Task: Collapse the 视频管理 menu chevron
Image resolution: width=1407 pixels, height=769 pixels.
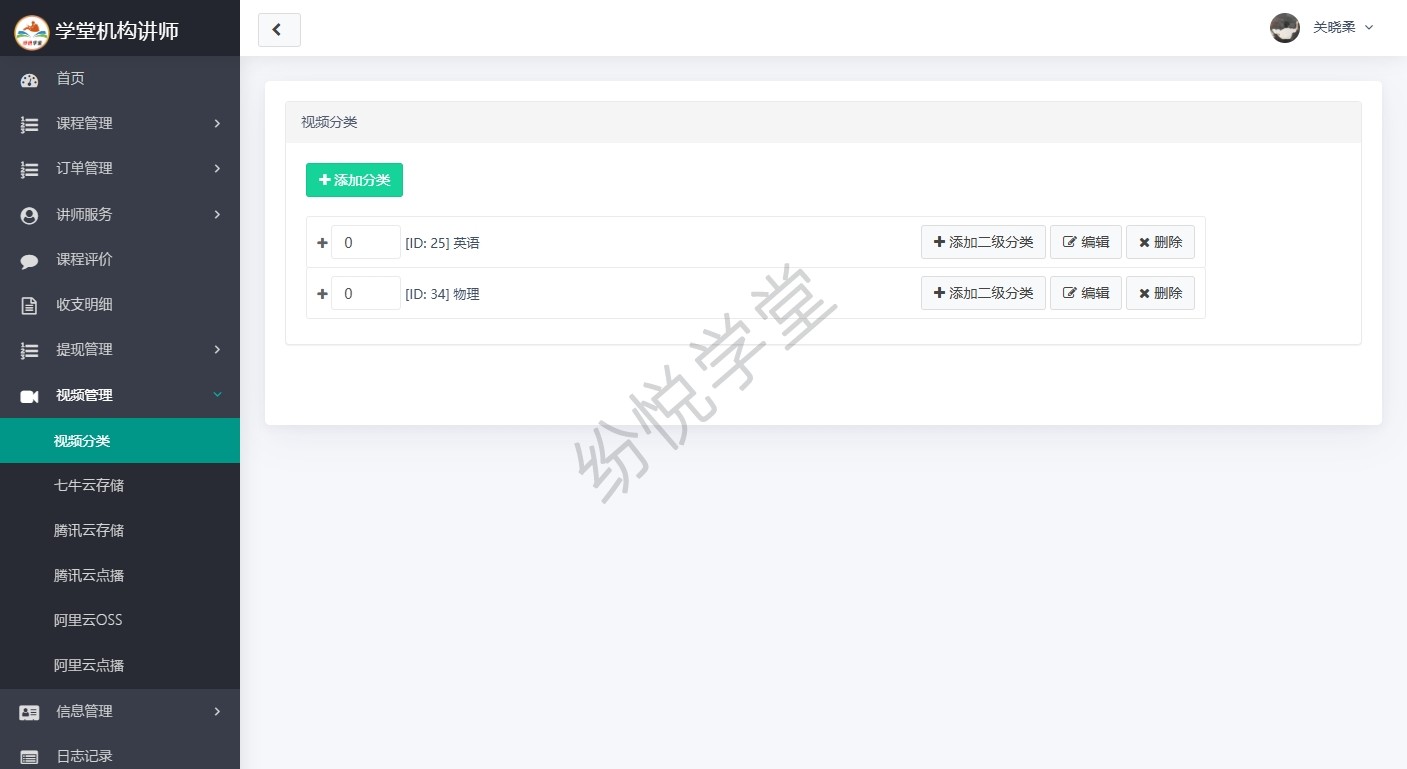Action: coord(217,395)
